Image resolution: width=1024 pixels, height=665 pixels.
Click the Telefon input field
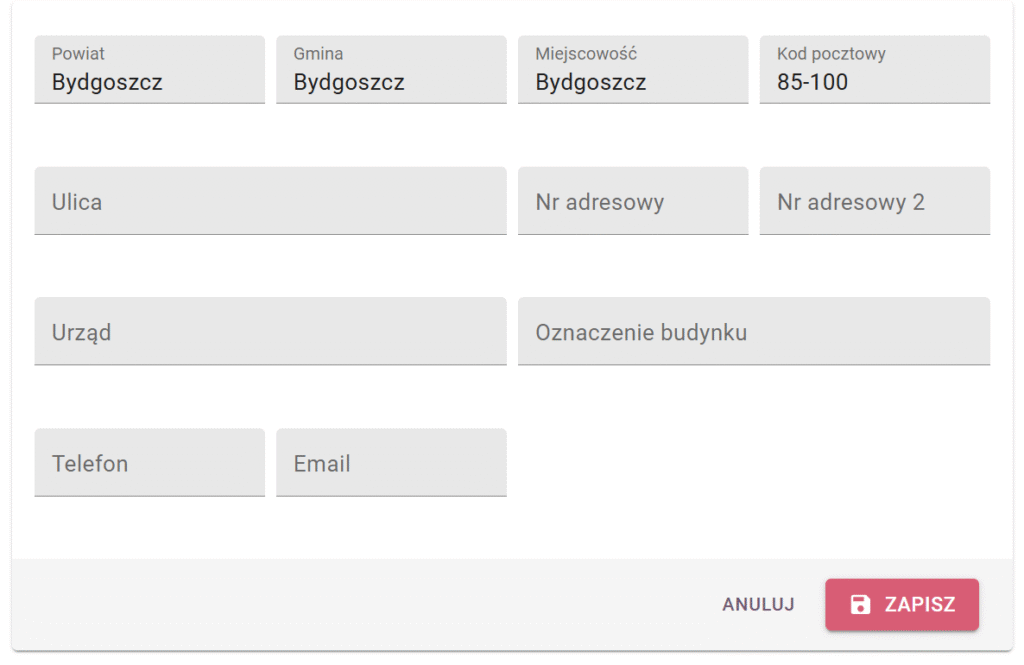point(150,462)
